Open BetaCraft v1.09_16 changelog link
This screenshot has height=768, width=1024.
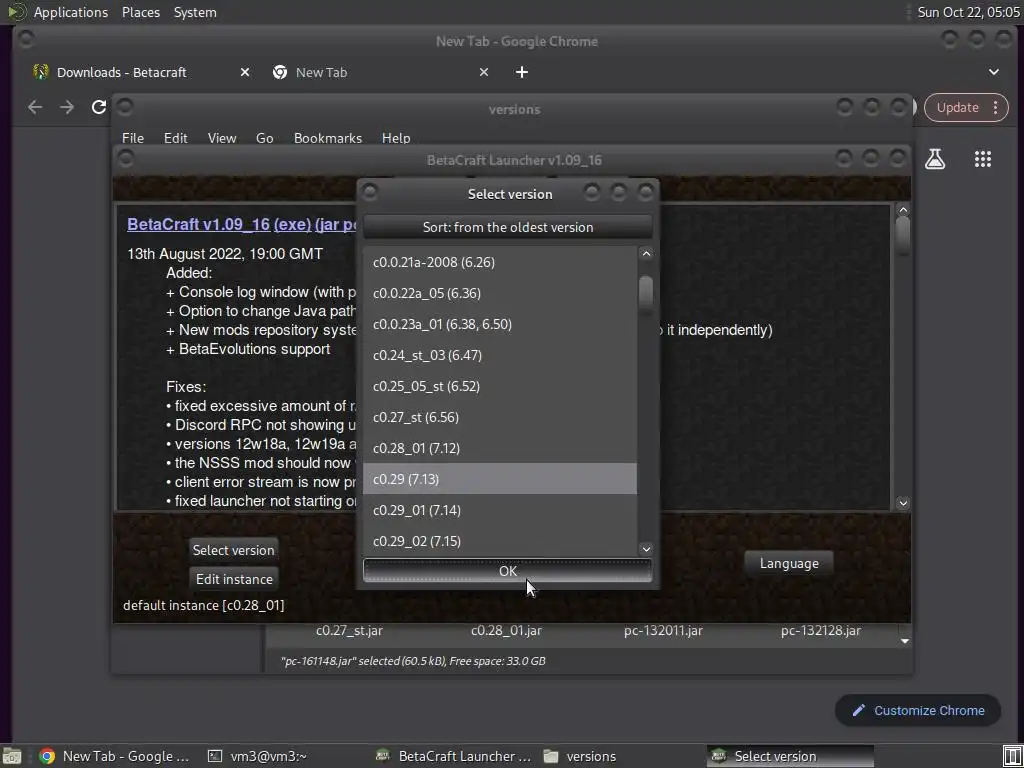click(199, 224)
